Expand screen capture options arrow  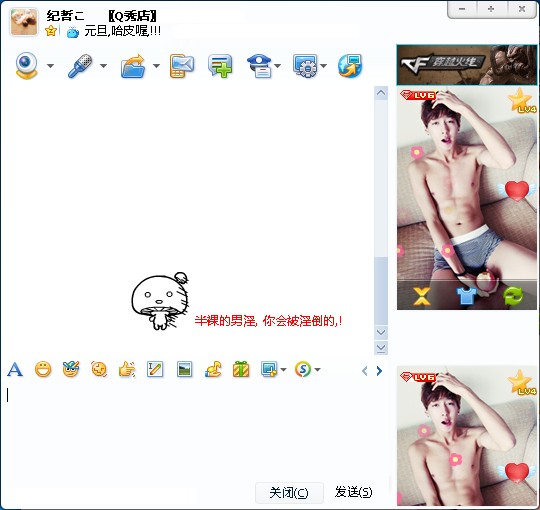tap(283, 370)
